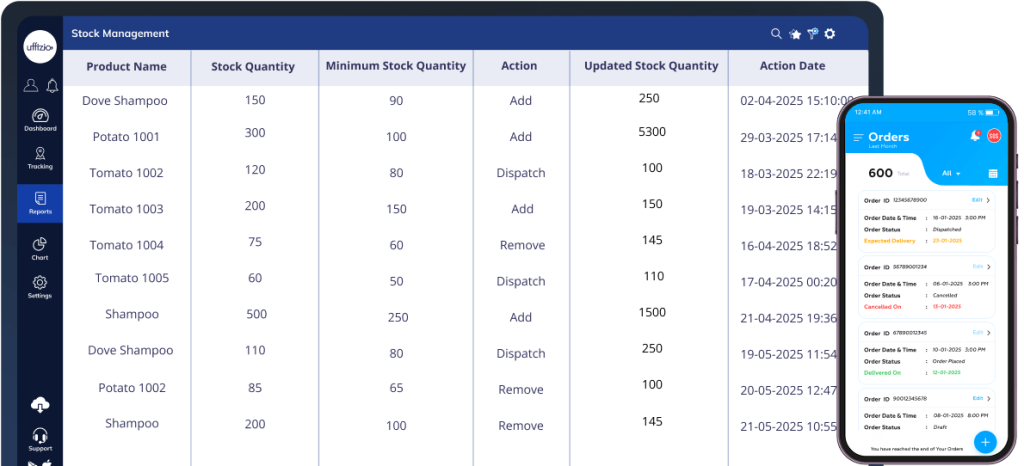1024x466 pixels.
Task: Expand order 56789001234 chevron arrow
Action: point(988,267)
